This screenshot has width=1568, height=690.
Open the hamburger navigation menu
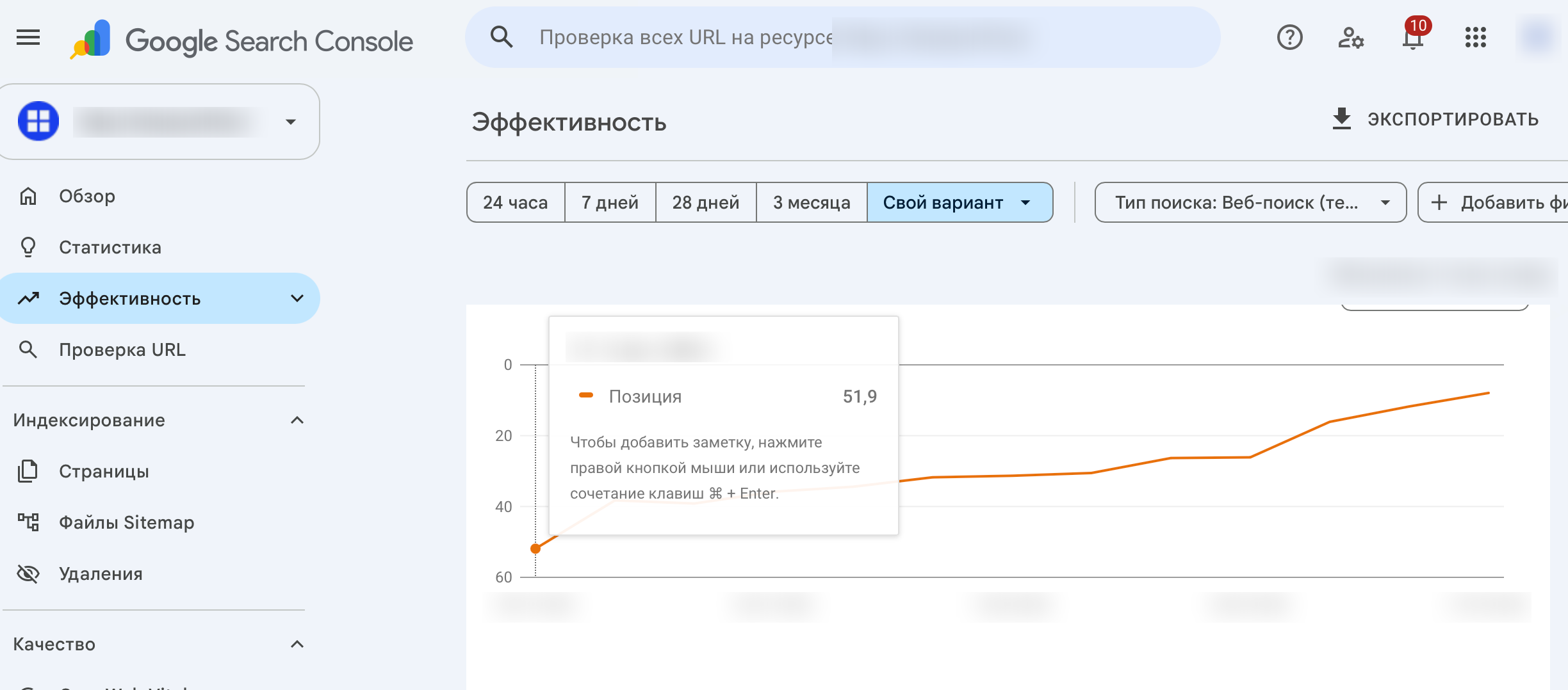pyautogui.click(x=28, y=38)
